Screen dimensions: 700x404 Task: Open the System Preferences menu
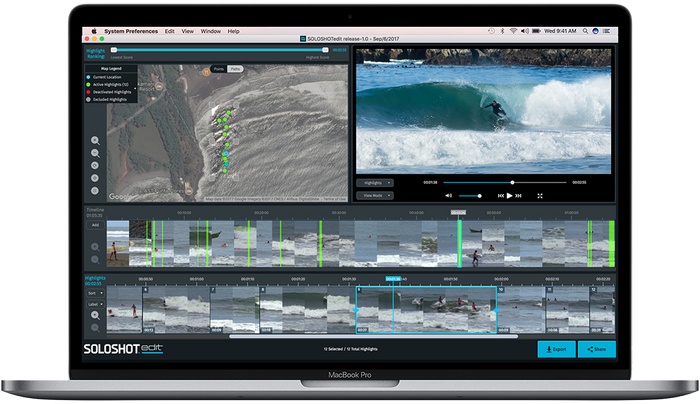(x=131, y=31)
